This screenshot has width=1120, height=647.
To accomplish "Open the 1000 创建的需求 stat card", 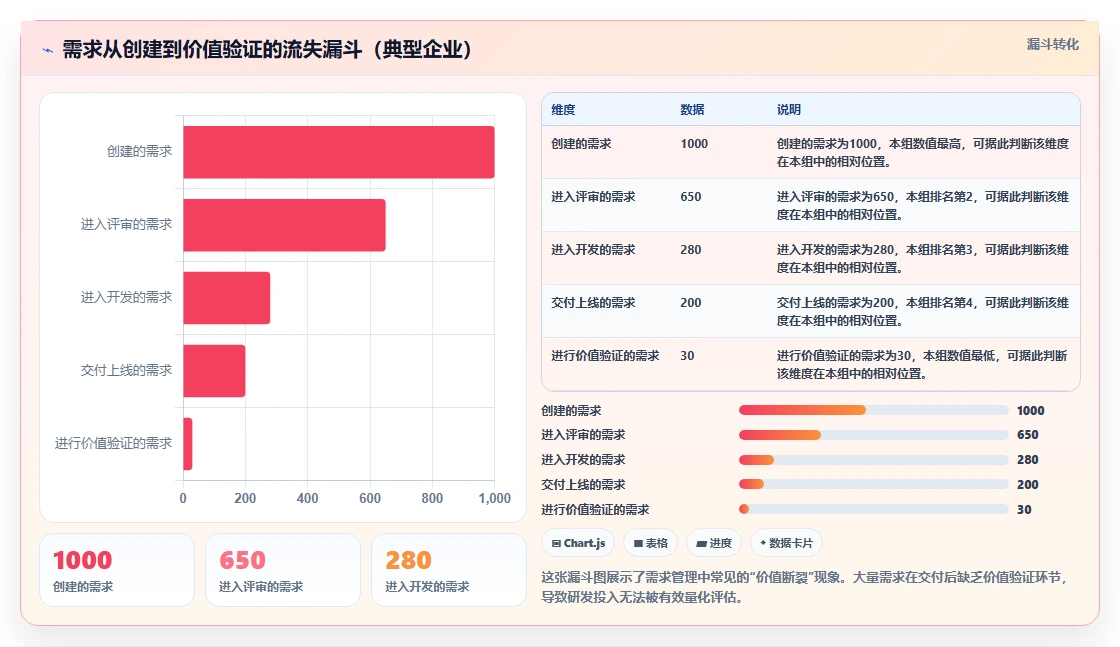I will click(117, 570).
